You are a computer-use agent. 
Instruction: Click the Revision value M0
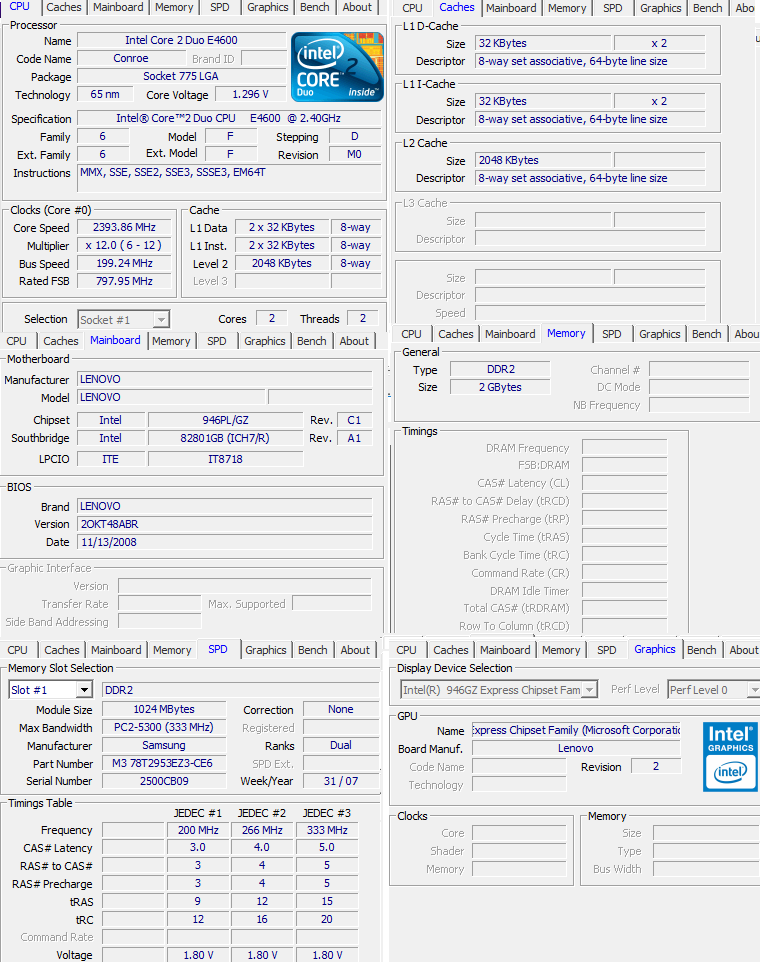point(354,155)
